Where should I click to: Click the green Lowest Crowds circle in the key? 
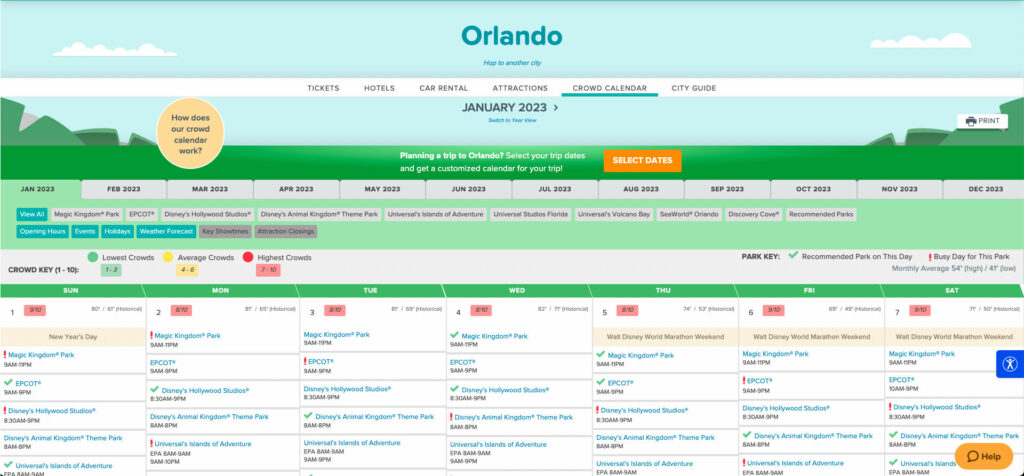tap(93, 257)
